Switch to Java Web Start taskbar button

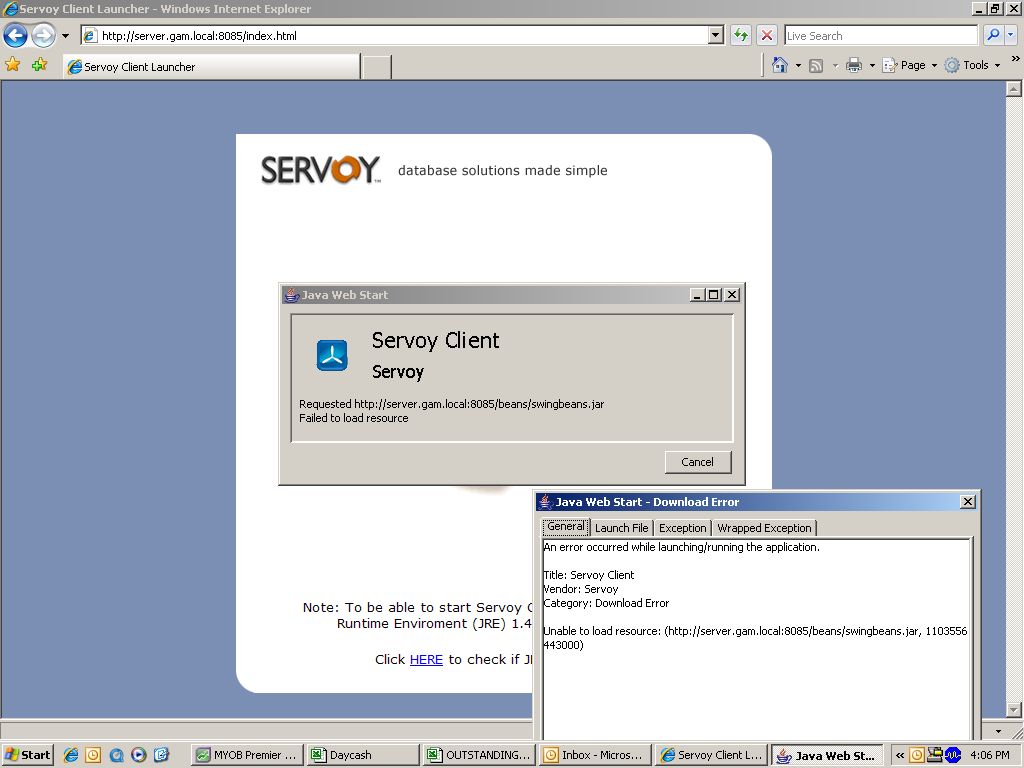coord(827,755)
